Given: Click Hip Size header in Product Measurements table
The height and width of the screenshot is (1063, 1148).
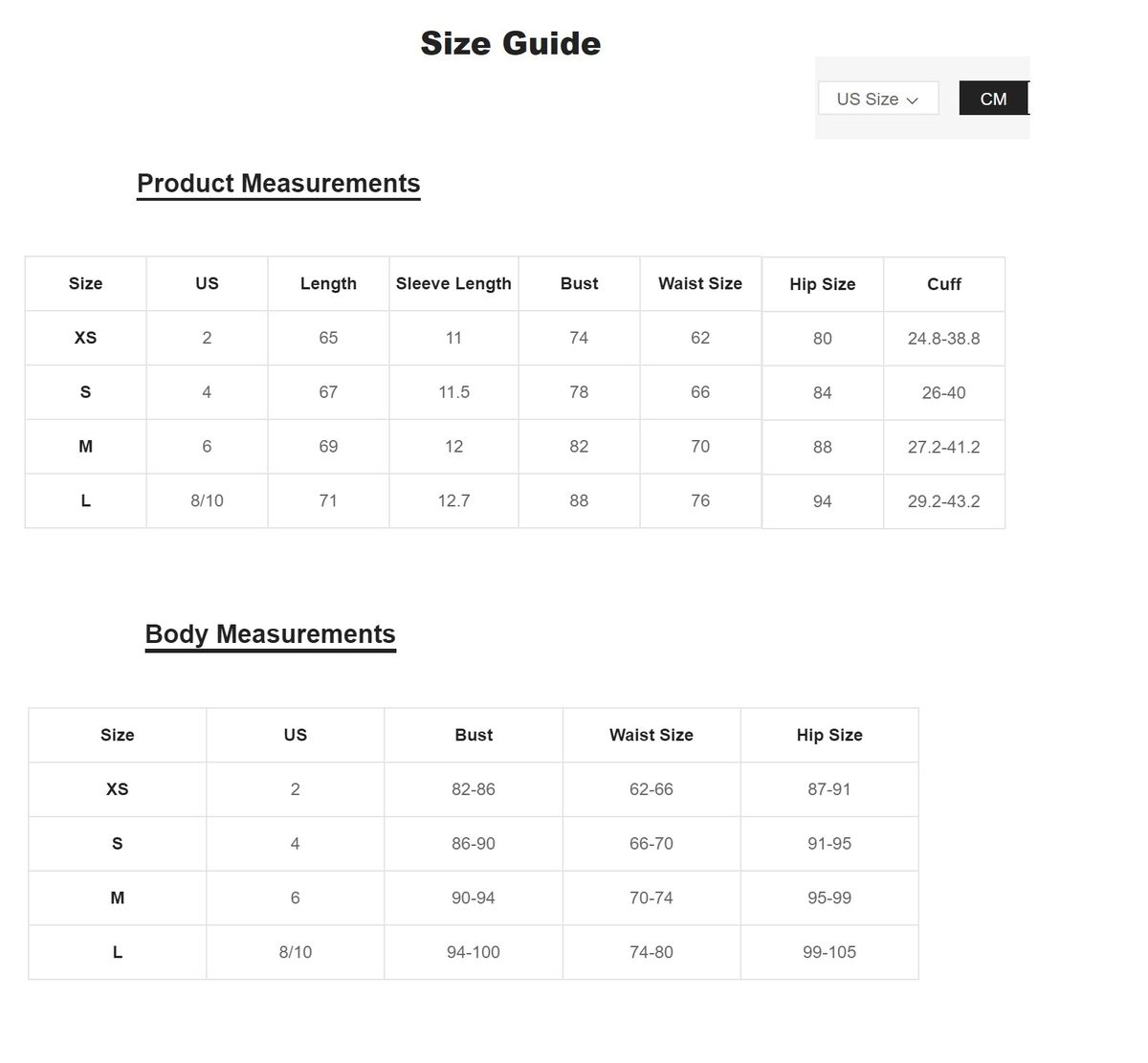Looking at the screenshot, I should 822,284.
